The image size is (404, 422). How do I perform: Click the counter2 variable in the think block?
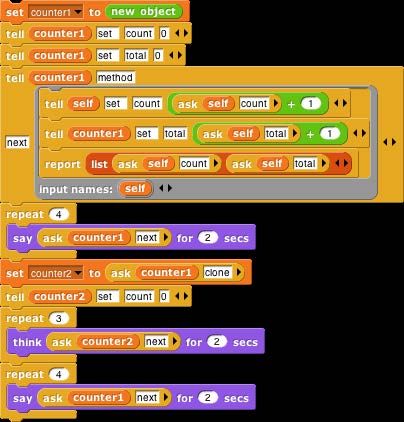(x=107, y=342)
